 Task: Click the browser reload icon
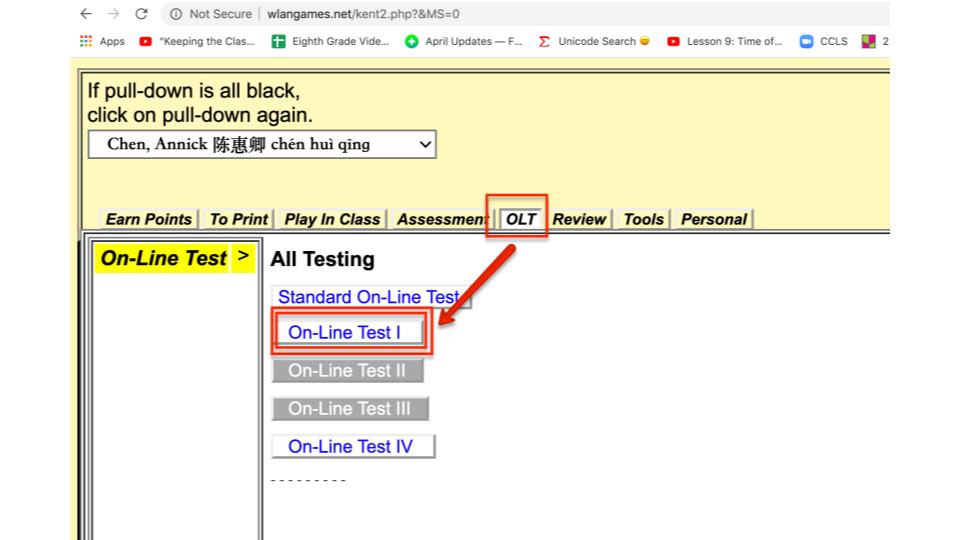141,14
